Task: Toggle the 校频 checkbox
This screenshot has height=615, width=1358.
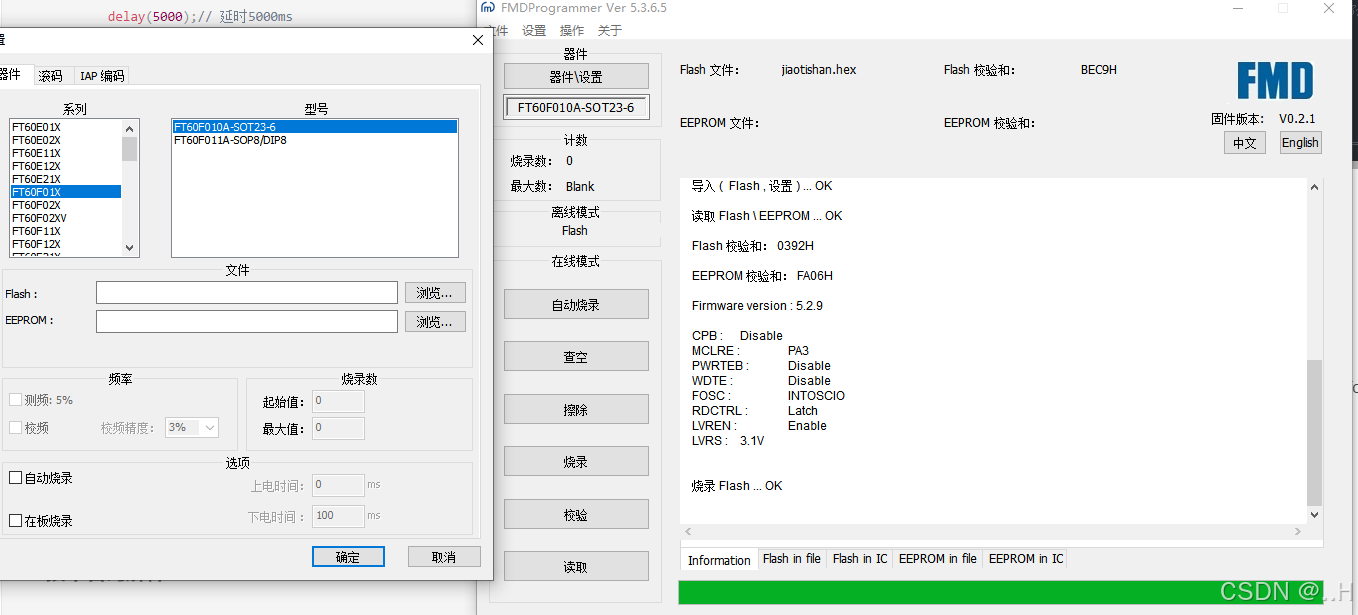Action: click(x=16, y=427)
